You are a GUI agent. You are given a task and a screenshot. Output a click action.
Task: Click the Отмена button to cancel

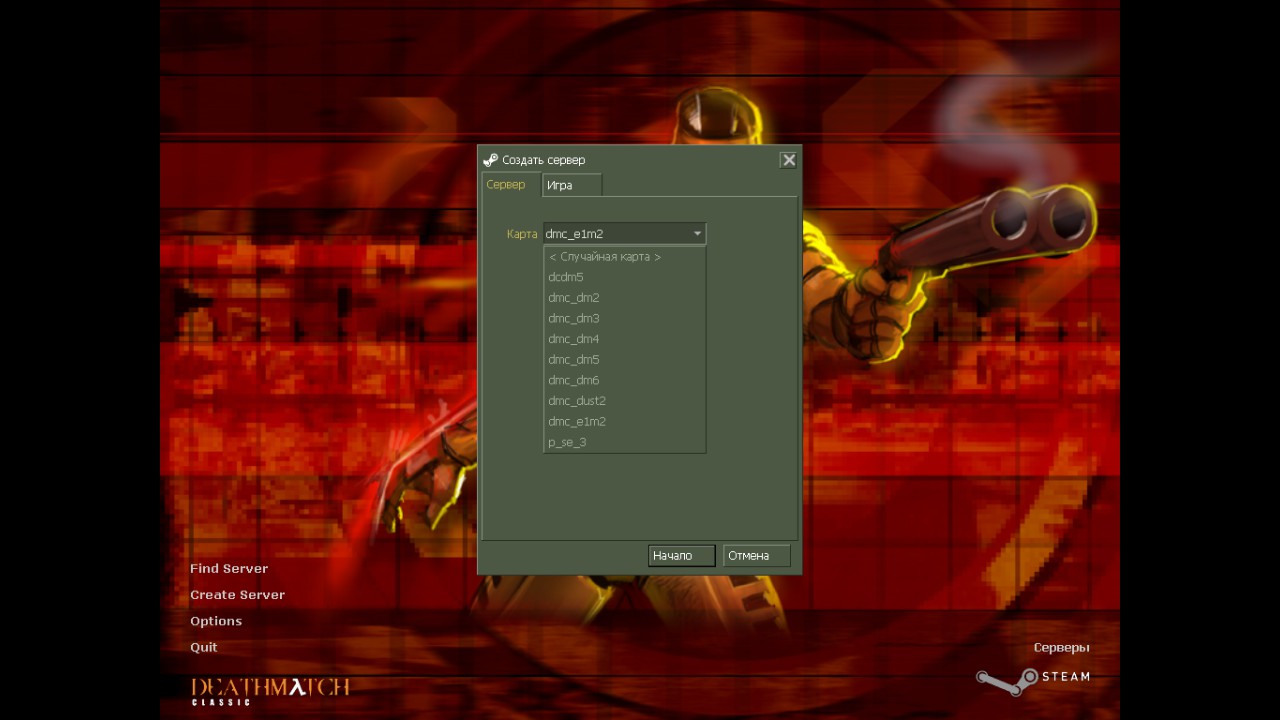pyautogui.click(x=757, y=556)
